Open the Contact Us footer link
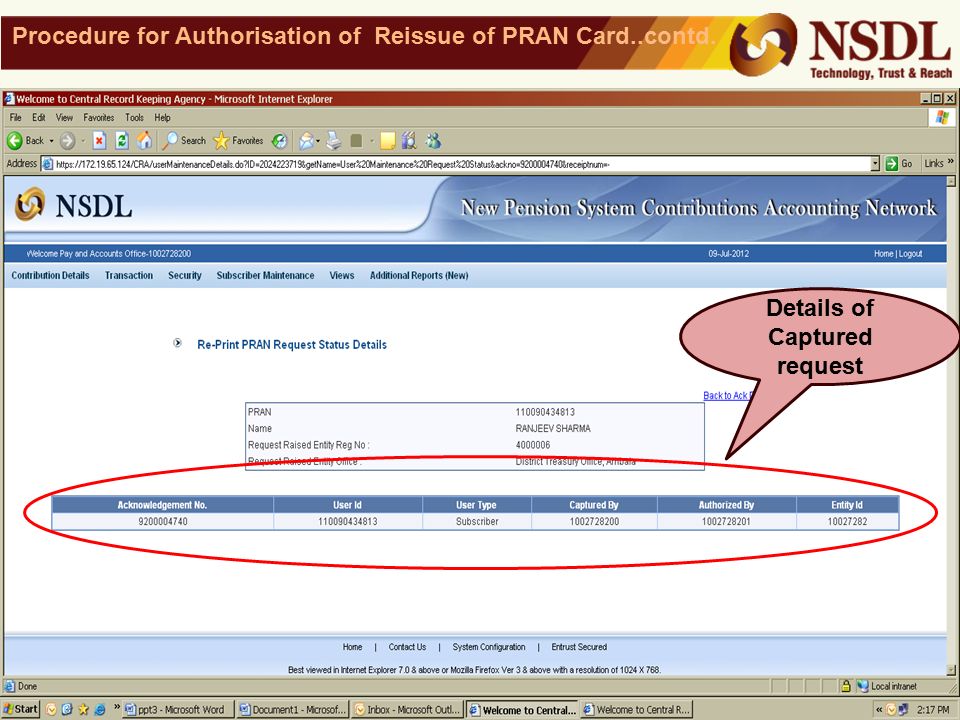This screenshot has width=960, height=720. click(x=407, y=647)
